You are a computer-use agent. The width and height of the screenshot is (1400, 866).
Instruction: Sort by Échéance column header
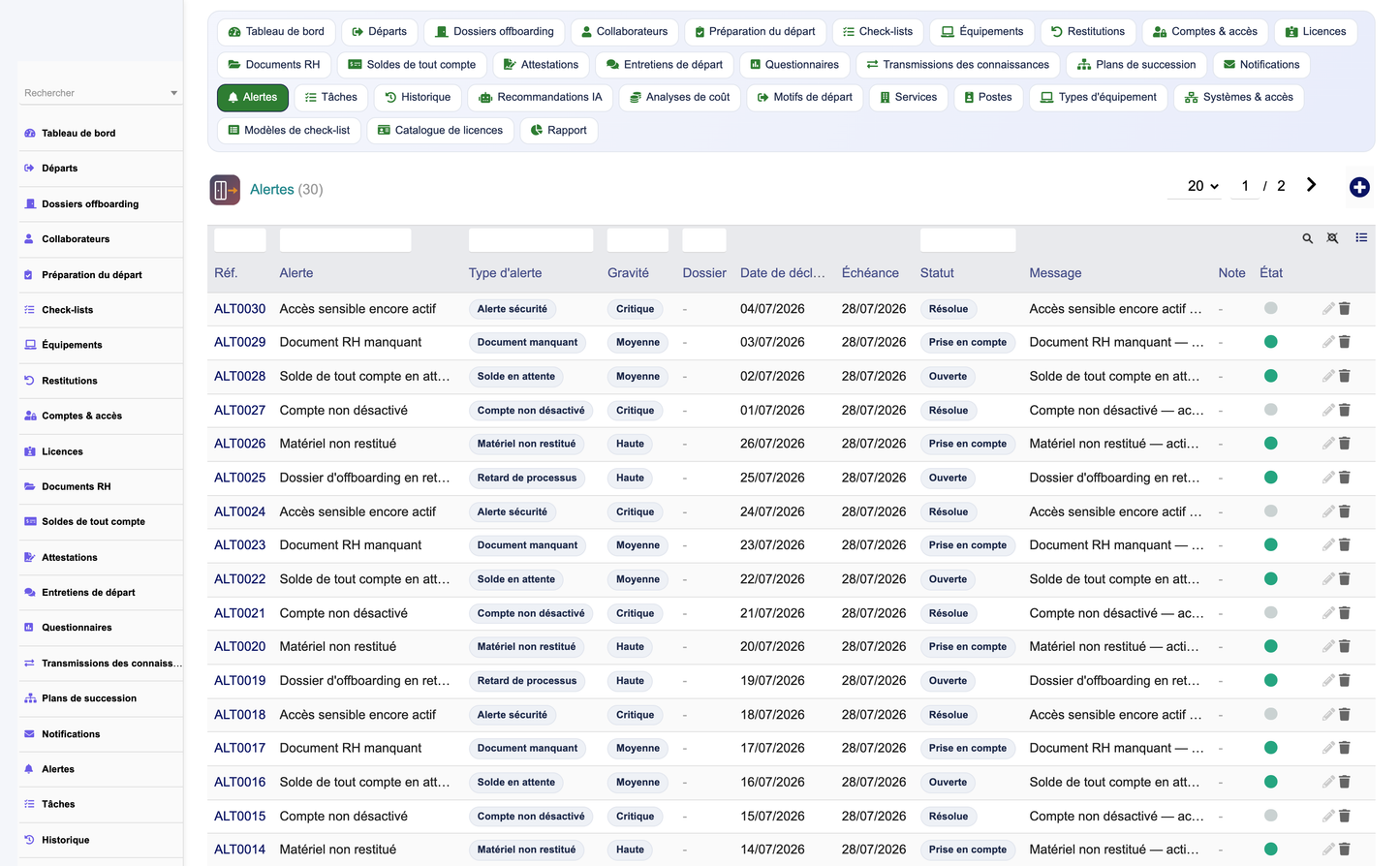pos(870,273)
